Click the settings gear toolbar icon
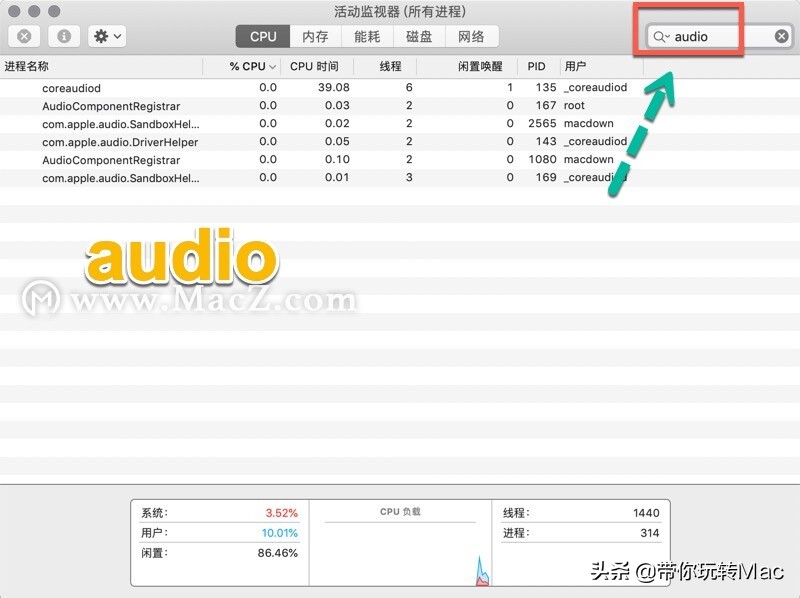 (x=100, y=37)
